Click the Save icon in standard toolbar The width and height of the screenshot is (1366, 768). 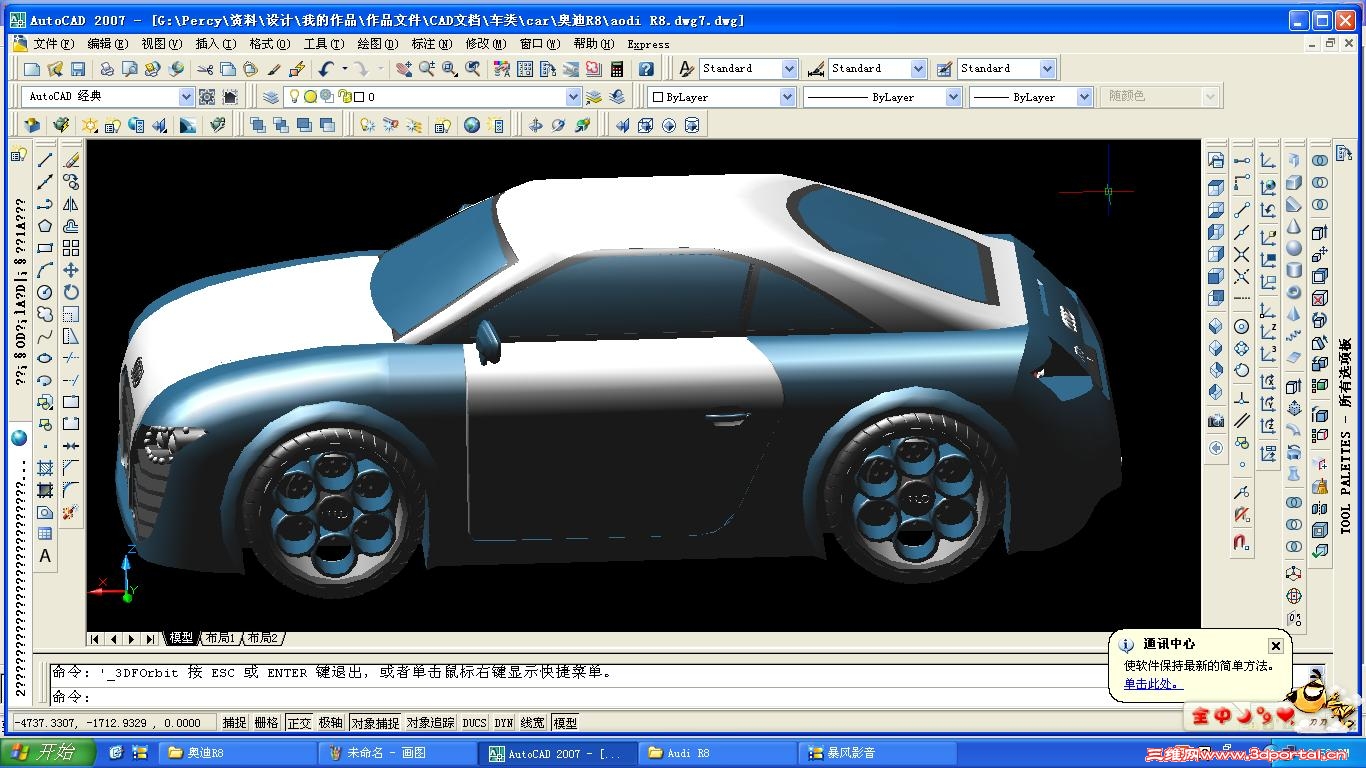click(78, 69)
